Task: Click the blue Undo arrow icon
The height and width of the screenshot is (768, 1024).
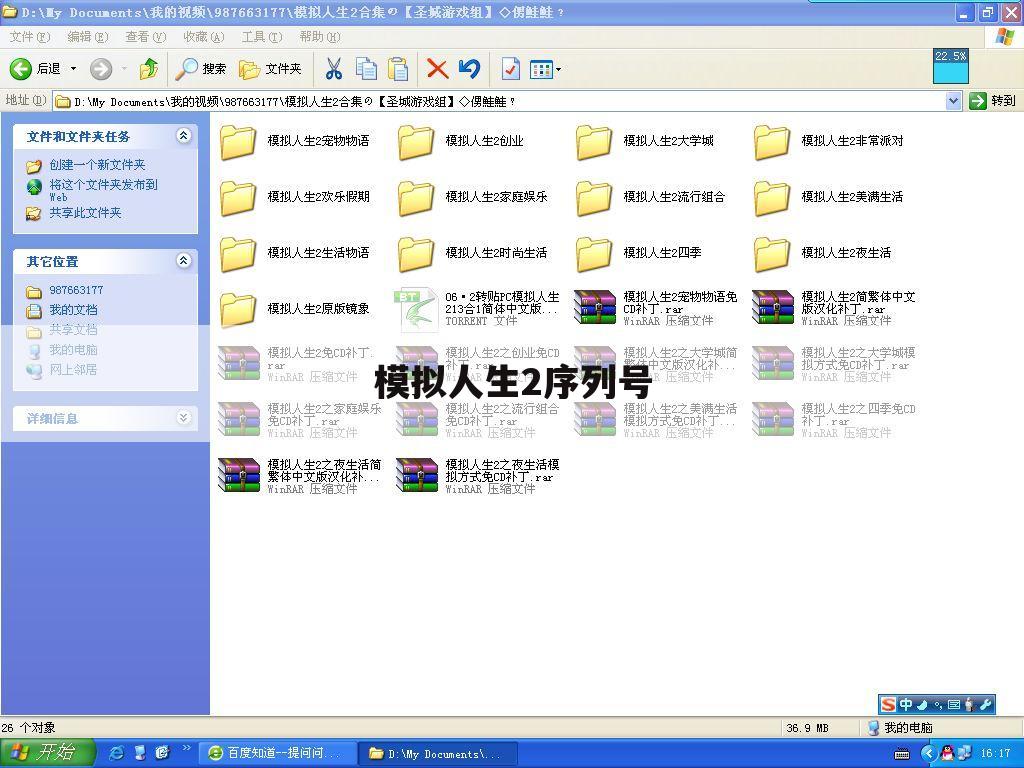Action: (x=469, y=69)
